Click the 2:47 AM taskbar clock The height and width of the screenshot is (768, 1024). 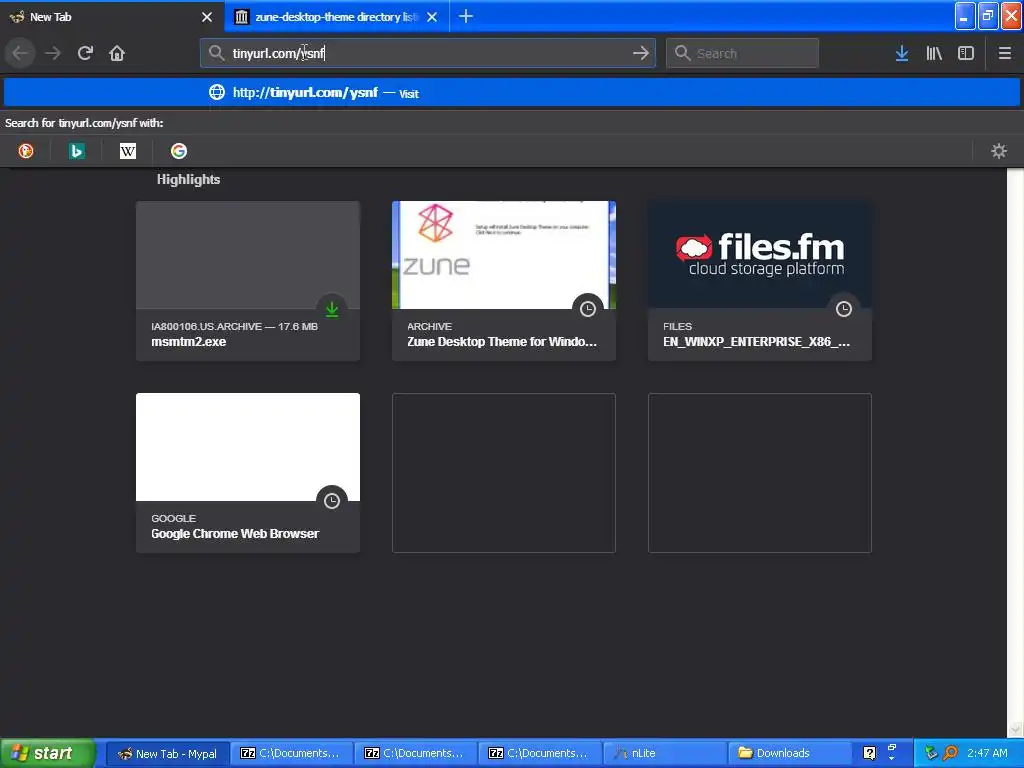pos(987,753)
